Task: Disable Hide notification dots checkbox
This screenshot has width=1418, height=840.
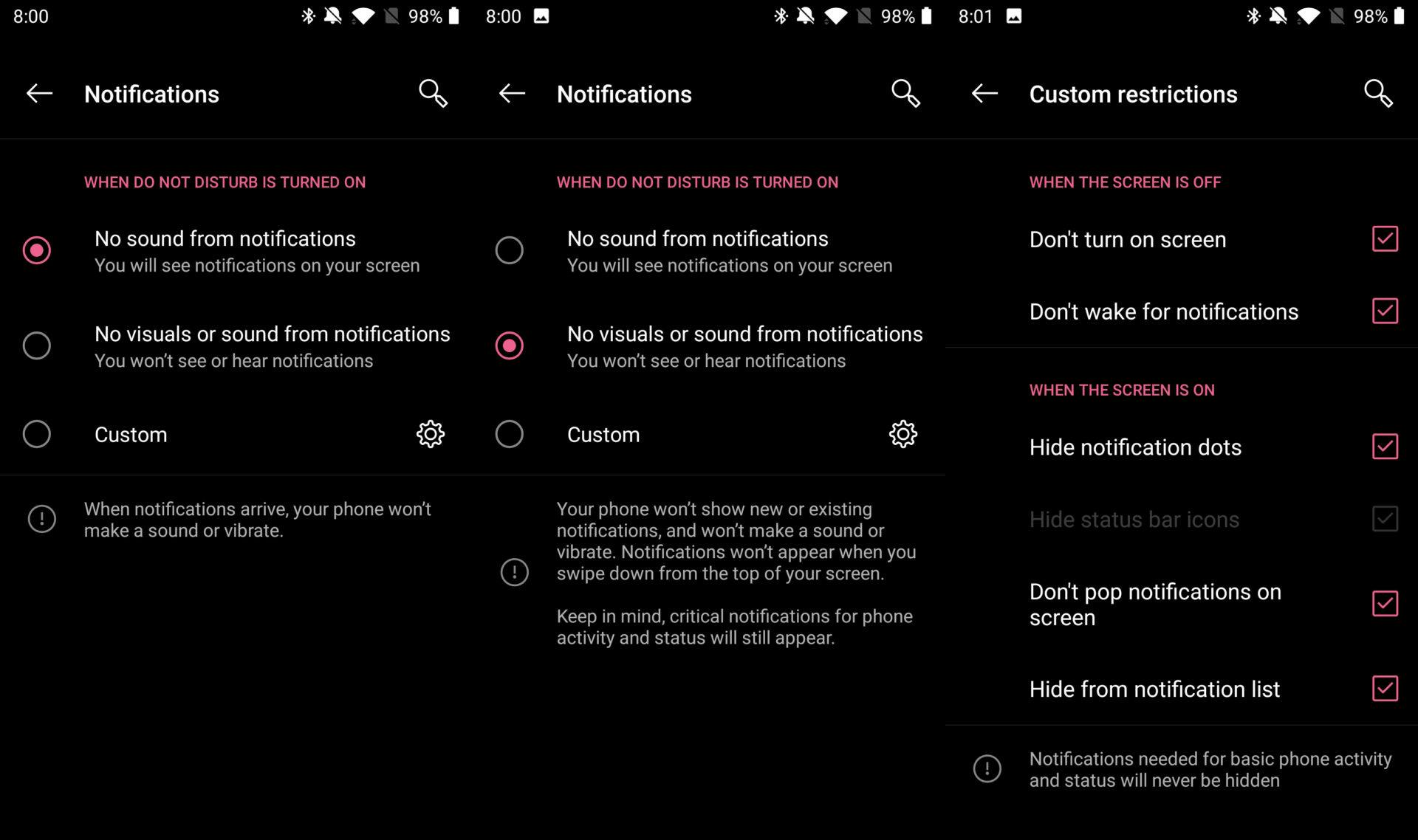Action: pyautogui.click(x=1386, y=447)
